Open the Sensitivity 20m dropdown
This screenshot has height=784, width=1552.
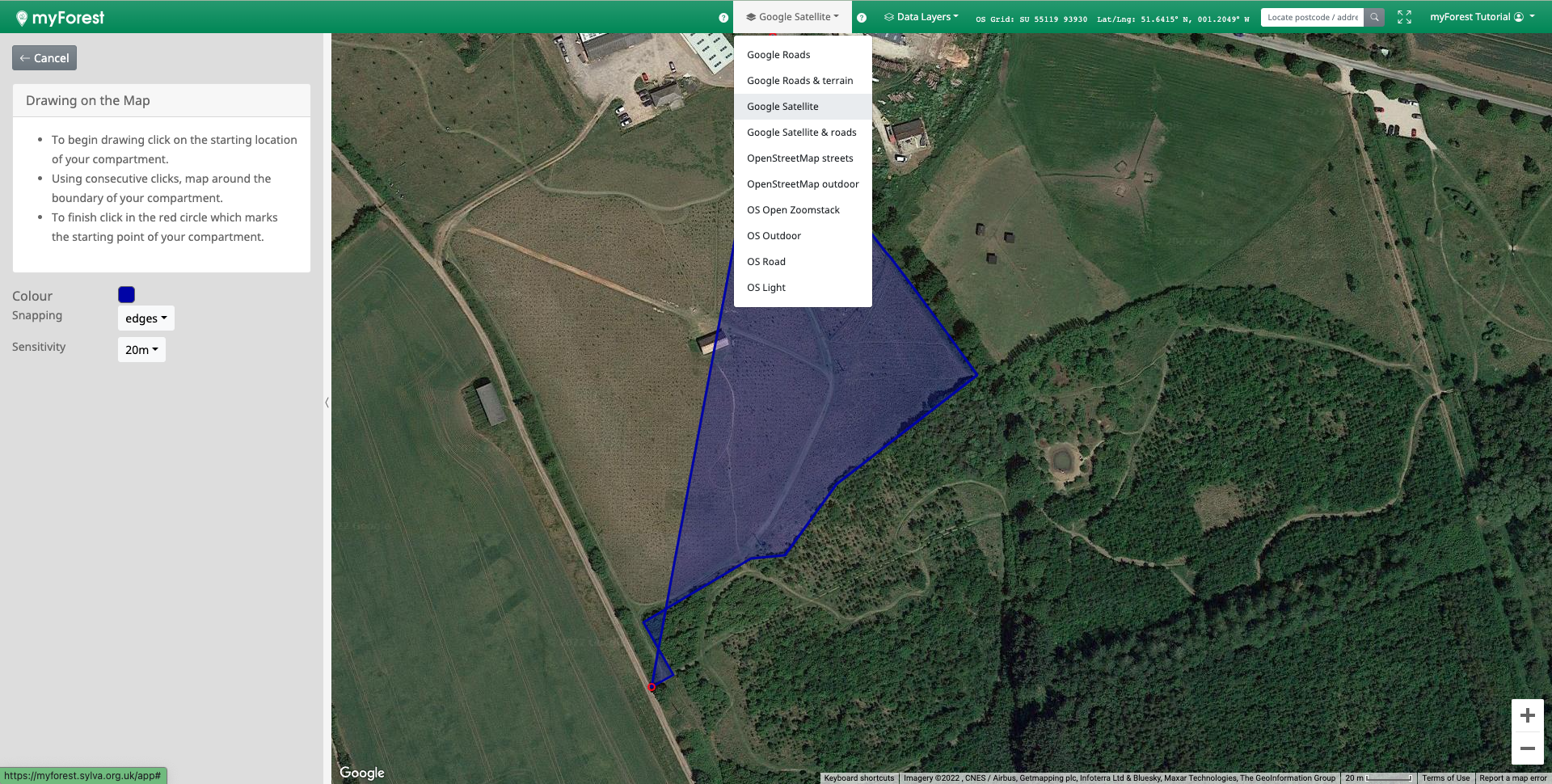(x=141, y=350)
